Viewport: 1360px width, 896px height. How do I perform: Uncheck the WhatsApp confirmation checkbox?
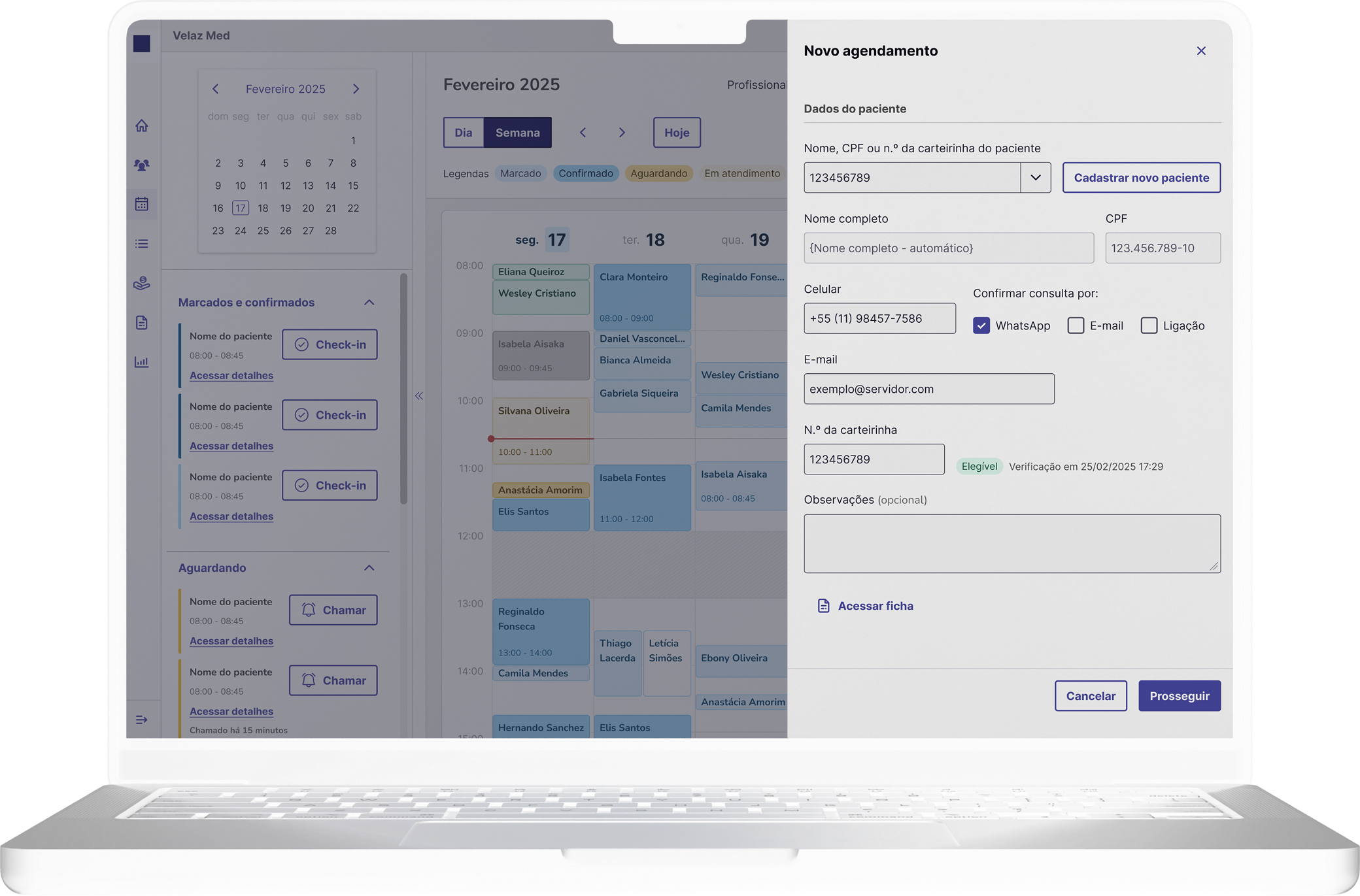click(x=981, y=325)
